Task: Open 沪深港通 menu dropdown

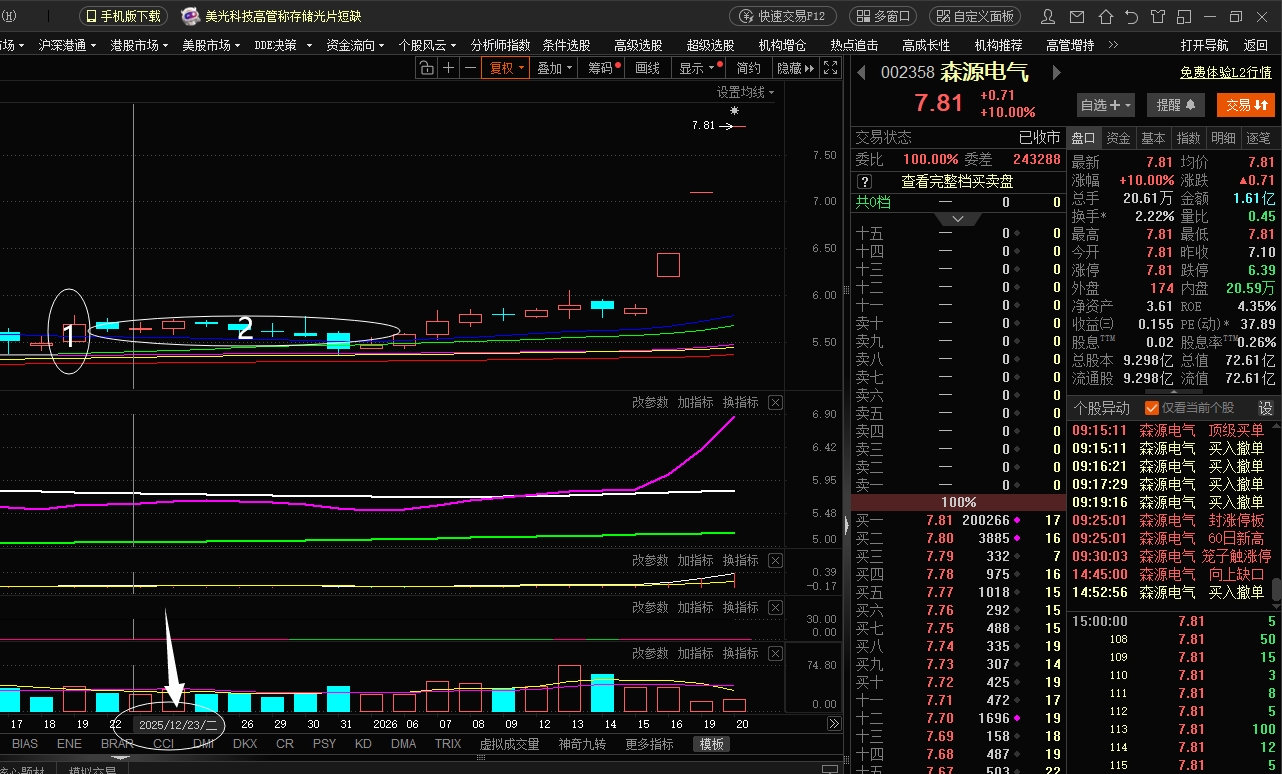Action: tap(68, 45)
